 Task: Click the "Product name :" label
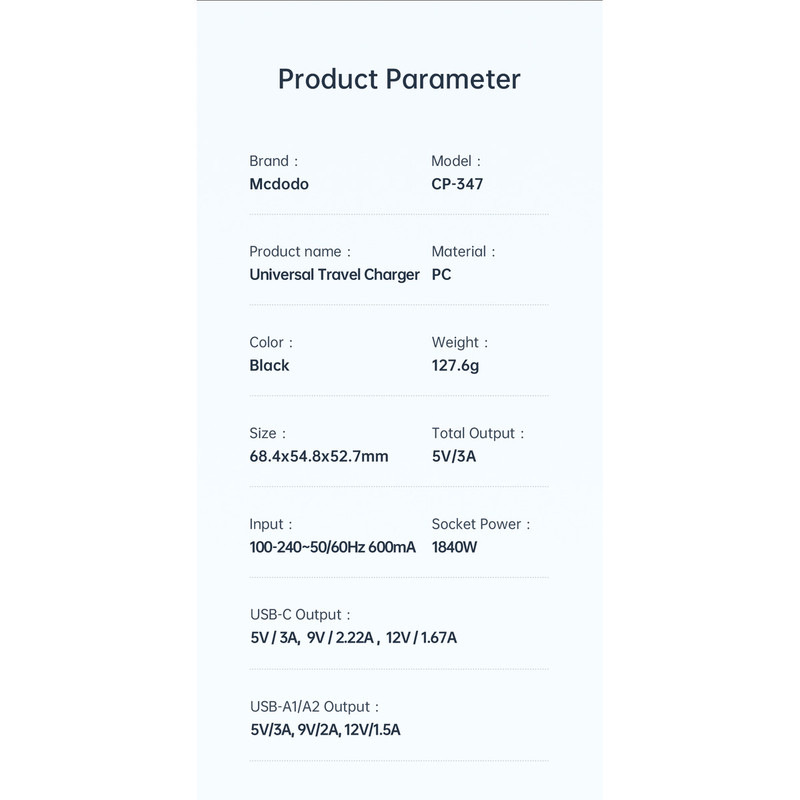(299, 252)
